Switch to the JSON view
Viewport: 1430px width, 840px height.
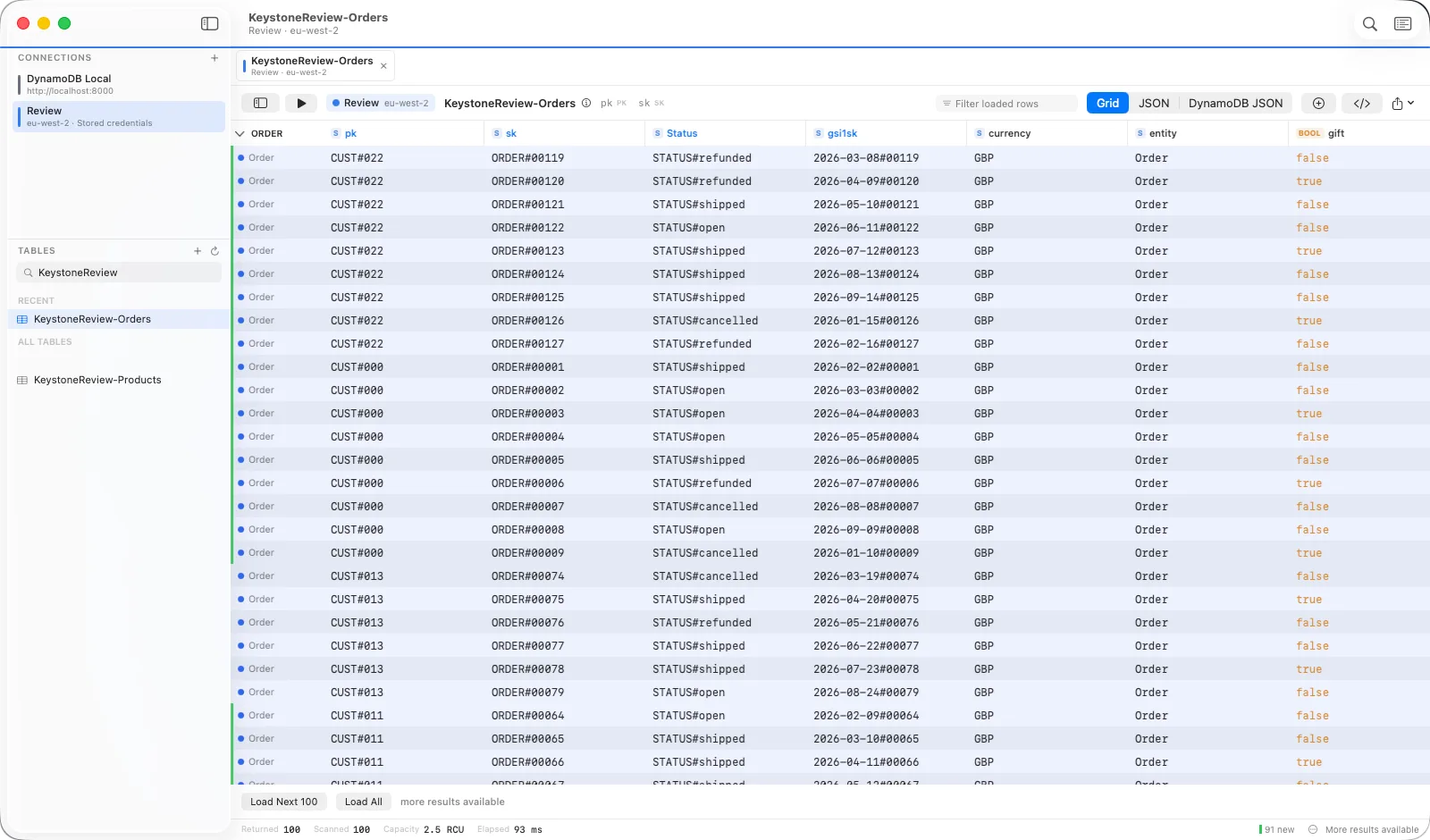pos(1153,104)
